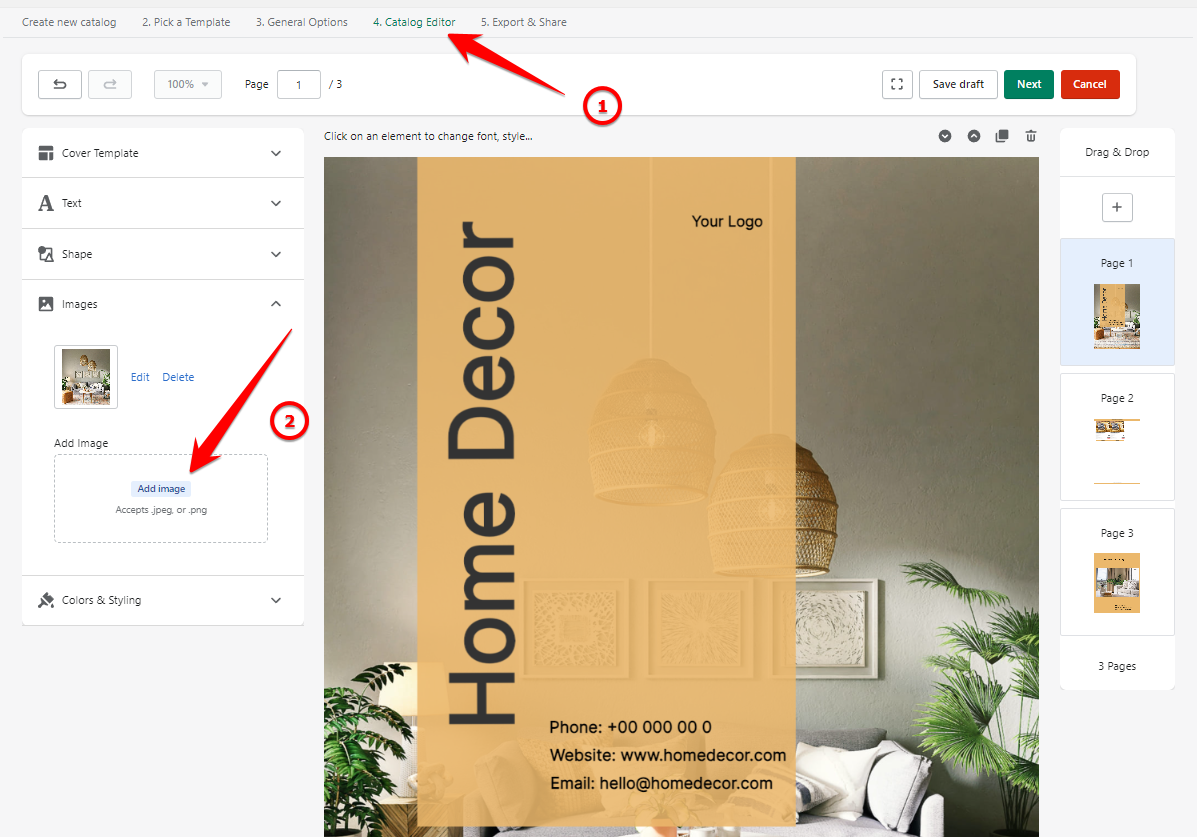The image size is (1197, 837).
Task: Click the move element up icon
Action: (x=973, y=136)
